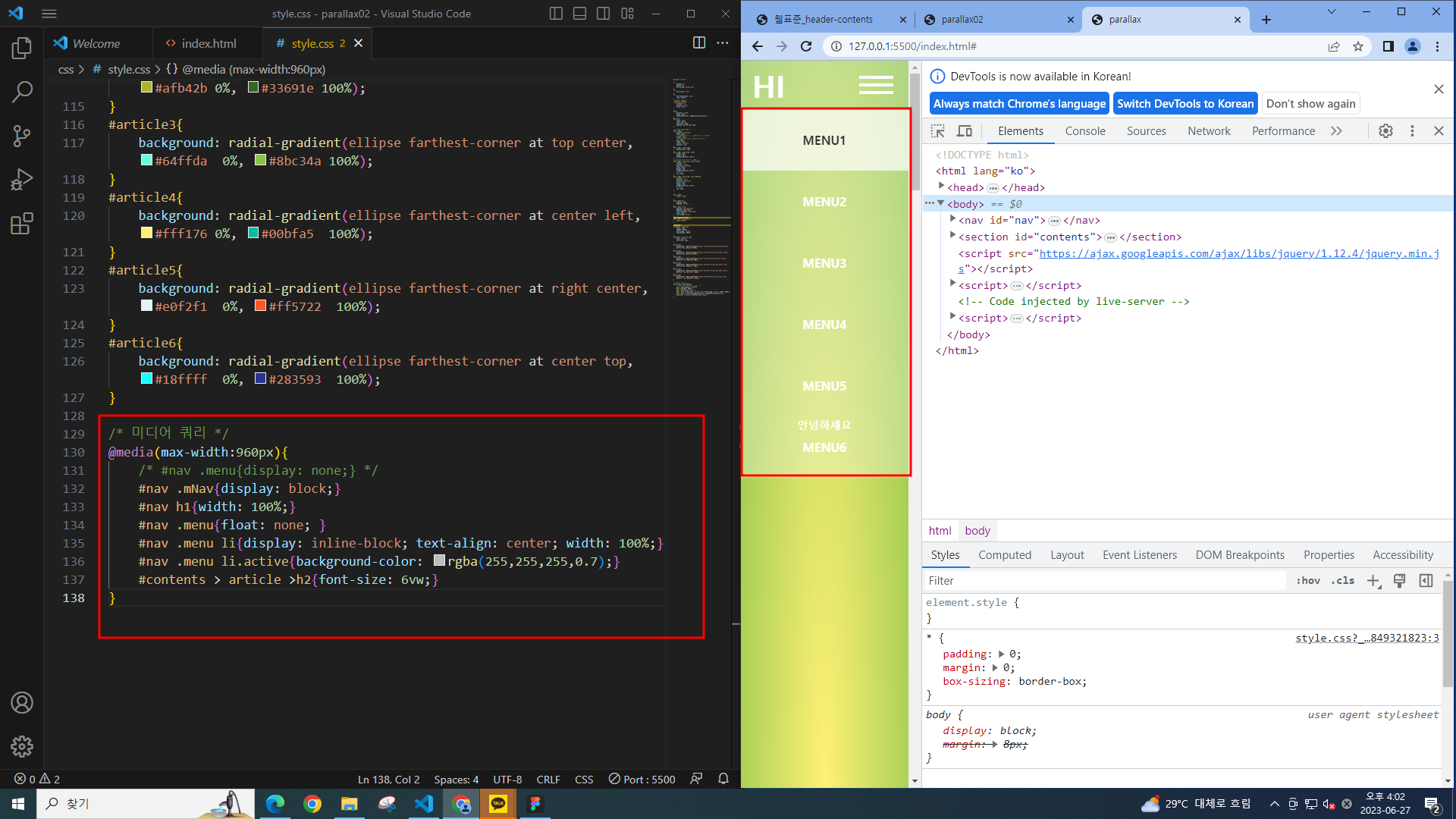Viewport: 1456px width, 819px height.
Task: Open the Extensions view
Action: tap(21, 224)
